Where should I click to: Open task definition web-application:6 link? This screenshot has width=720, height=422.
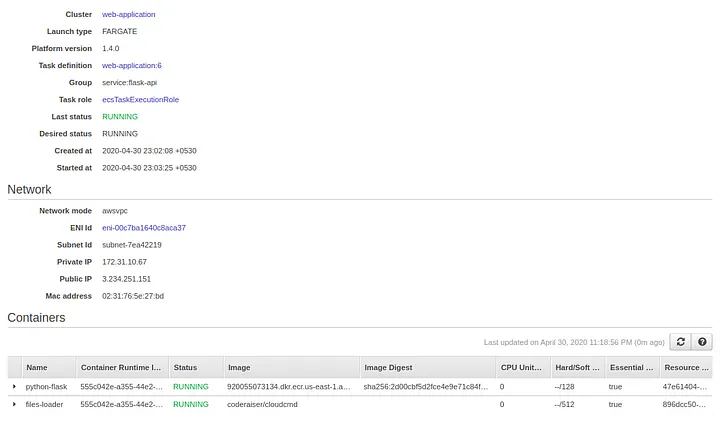(x=131, y=66)
